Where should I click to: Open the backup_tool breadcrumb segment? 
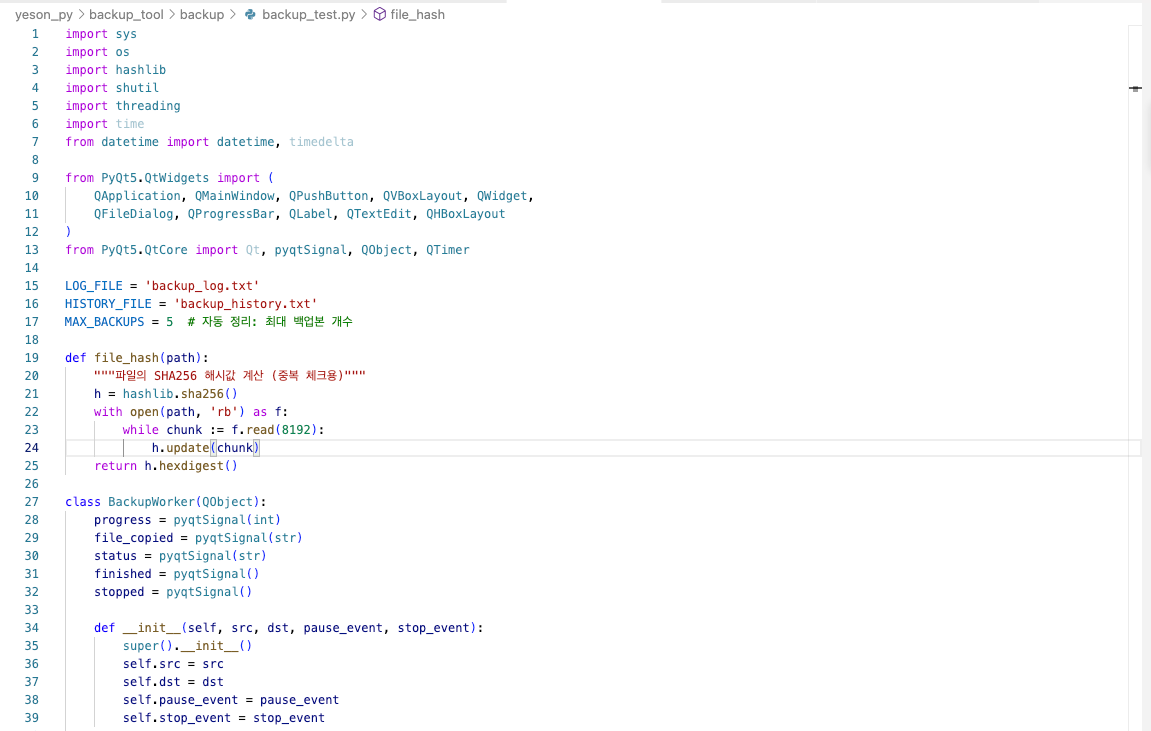[126, 15]
